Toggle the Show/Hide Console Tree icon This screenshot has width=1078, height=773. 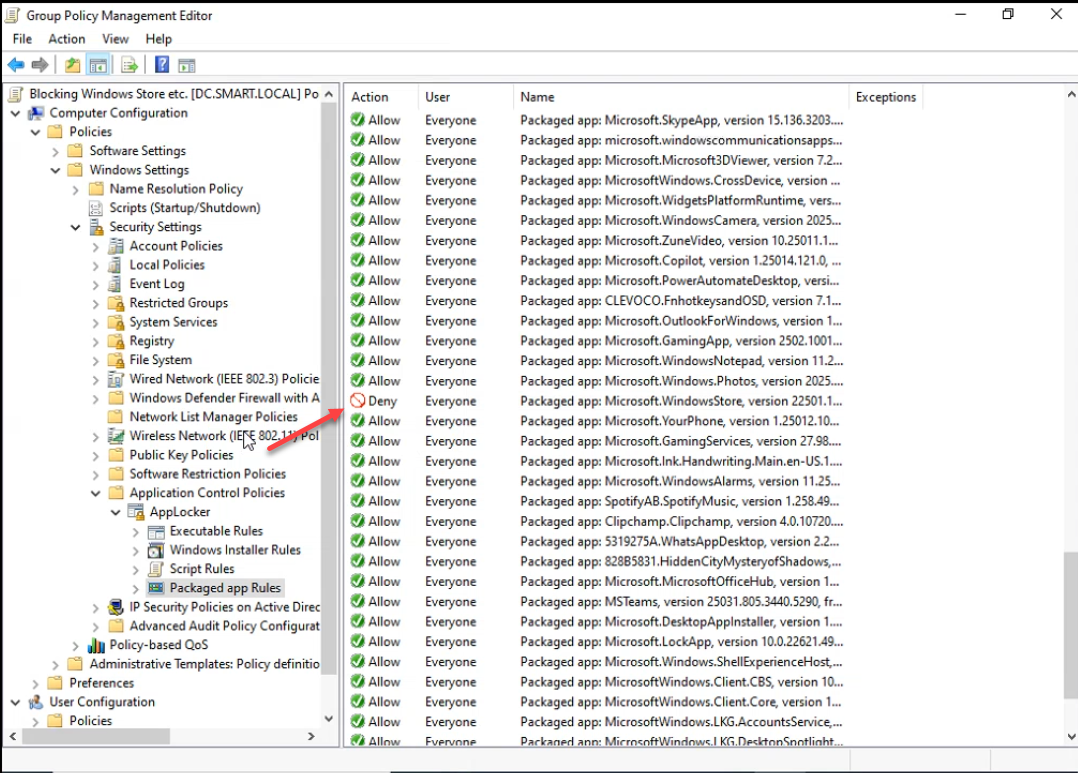(98, 65)
